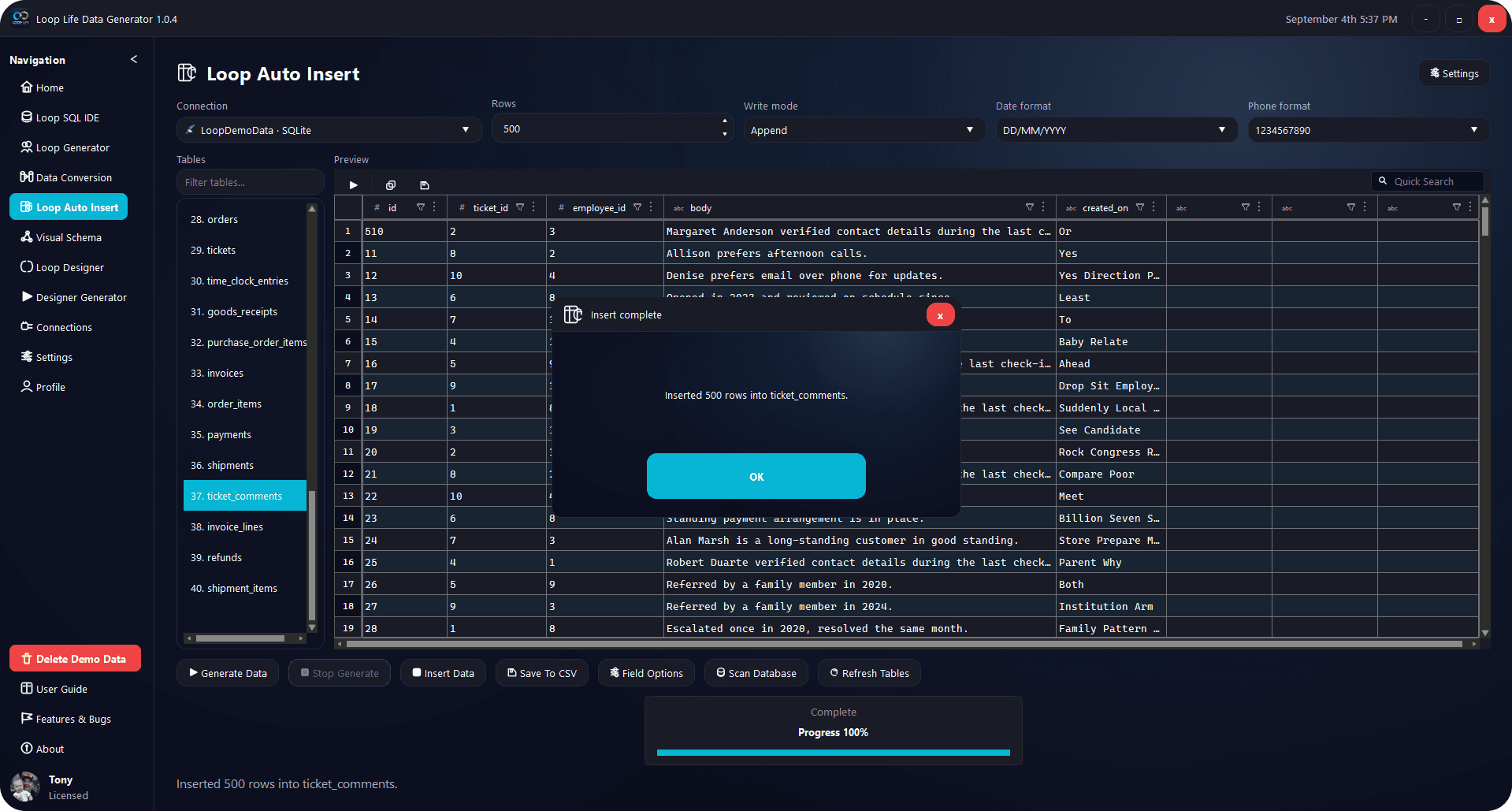
Task: Open filter for the created_on column
Action: (x=1140, y=207)
